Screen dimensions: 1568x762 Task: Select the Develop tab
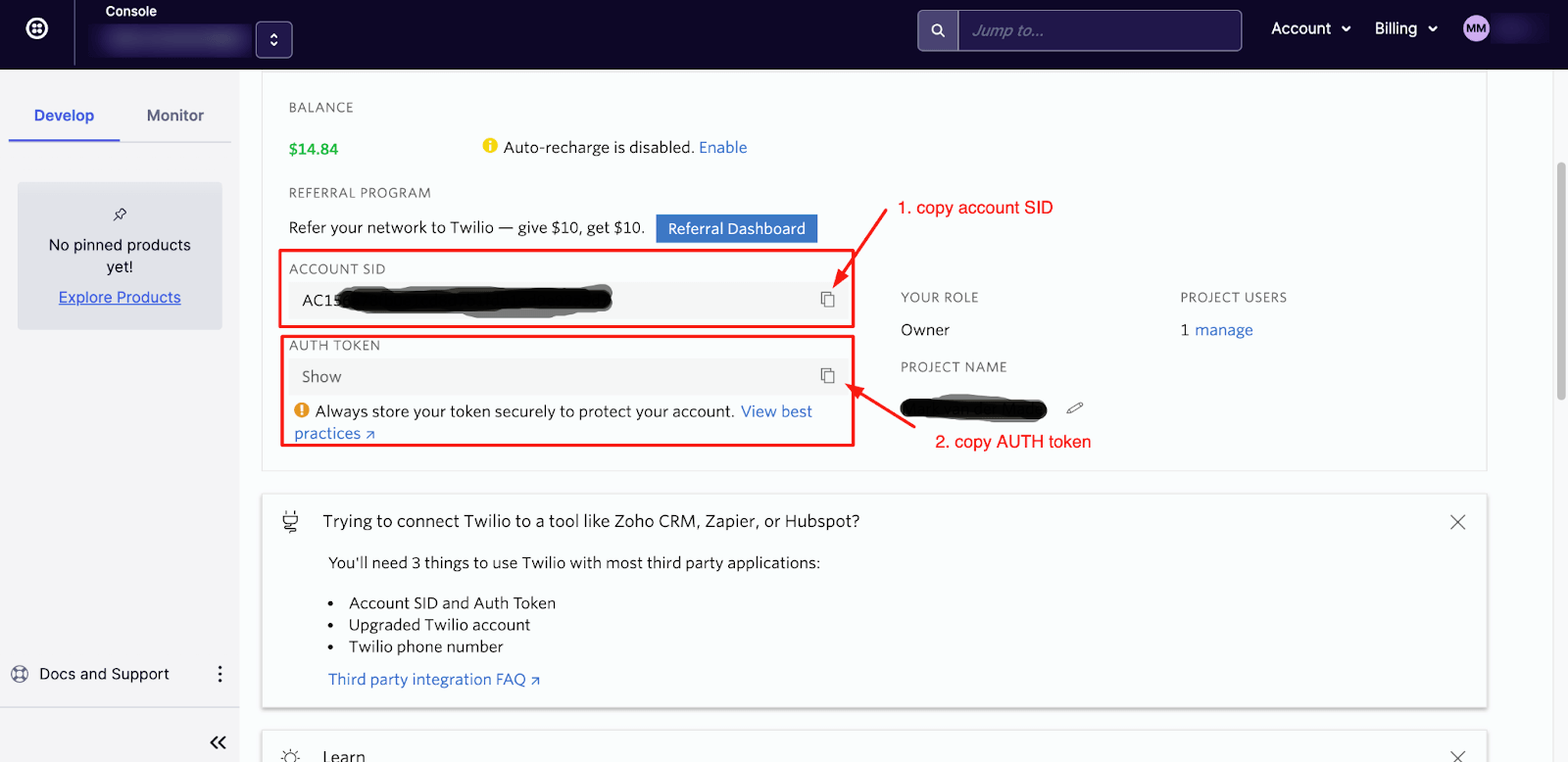[64, 116]
